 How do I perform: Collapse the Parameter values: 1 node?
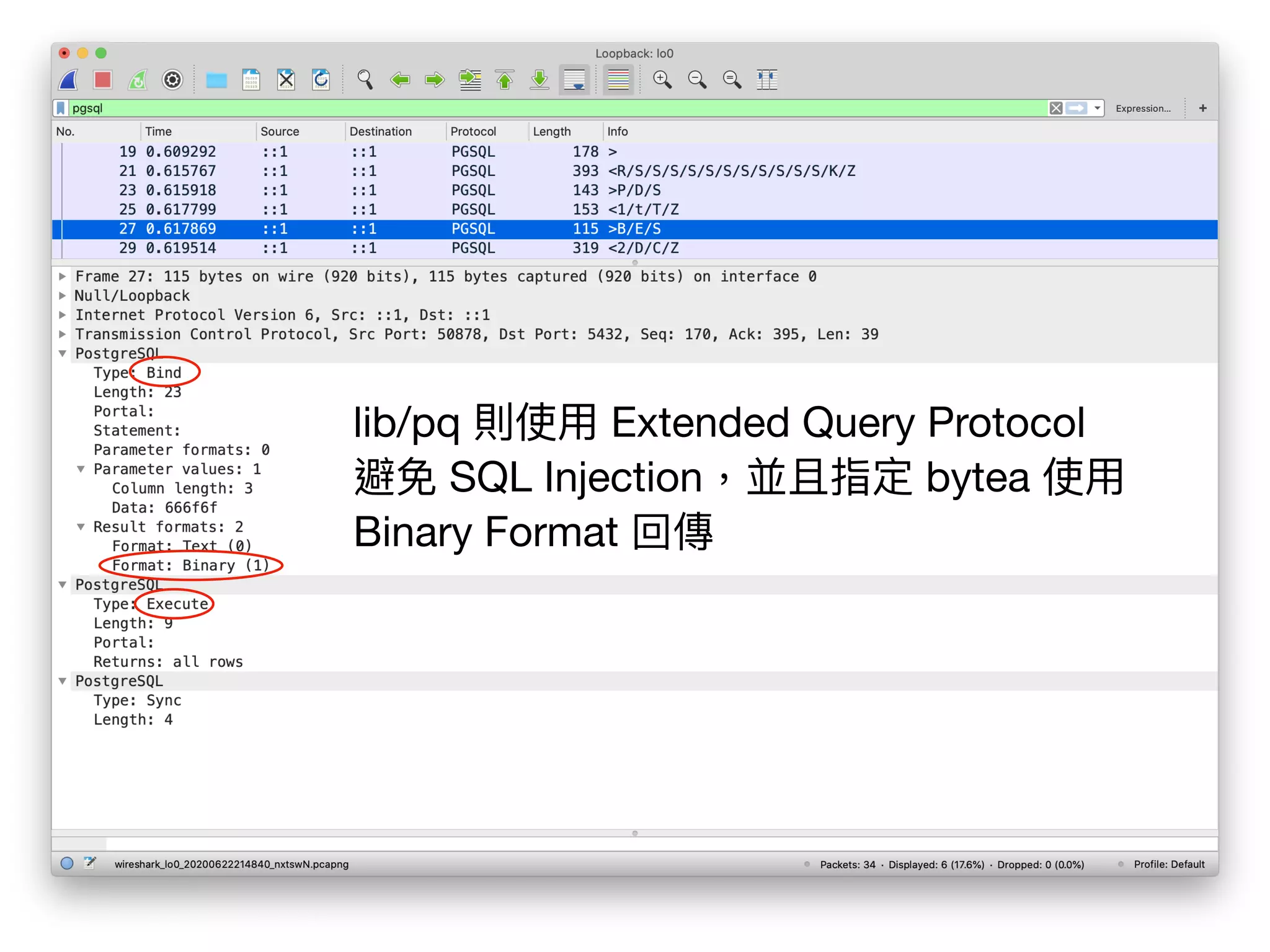[81, 469]
